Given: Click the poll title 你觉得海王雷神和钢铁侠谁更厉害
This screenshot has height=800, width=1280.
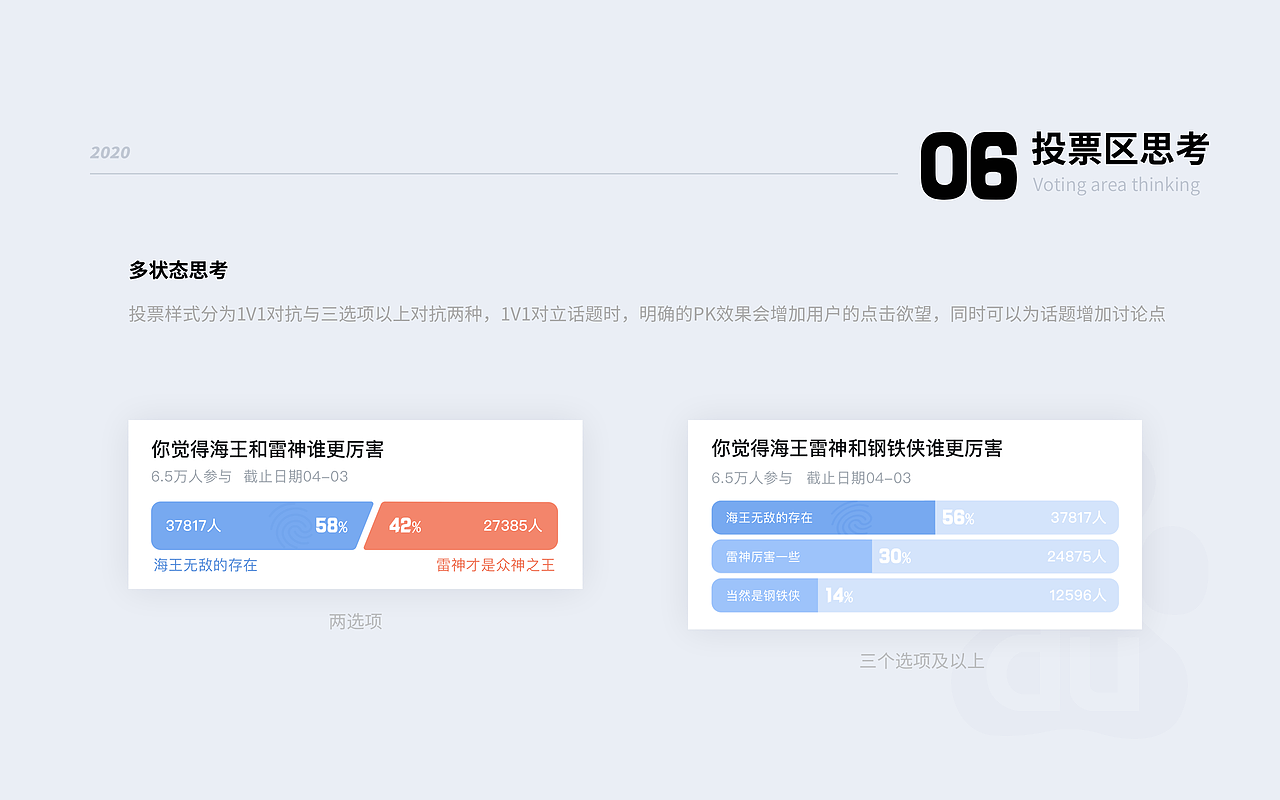Looking at the screenshot, I should (857, 448).
